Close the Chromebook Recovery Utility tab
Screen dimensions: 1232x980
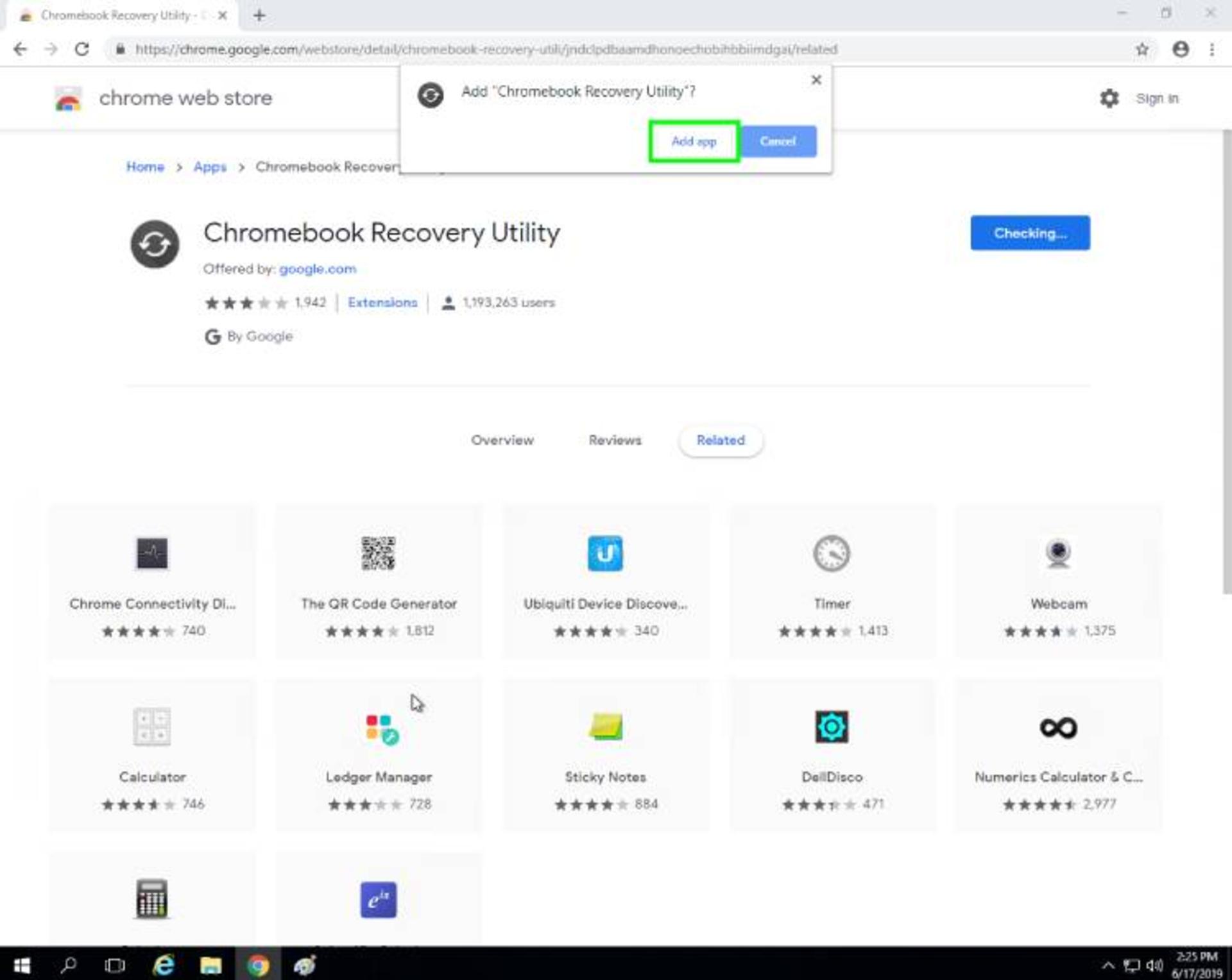pyautogui.click(x=223, y=15)
